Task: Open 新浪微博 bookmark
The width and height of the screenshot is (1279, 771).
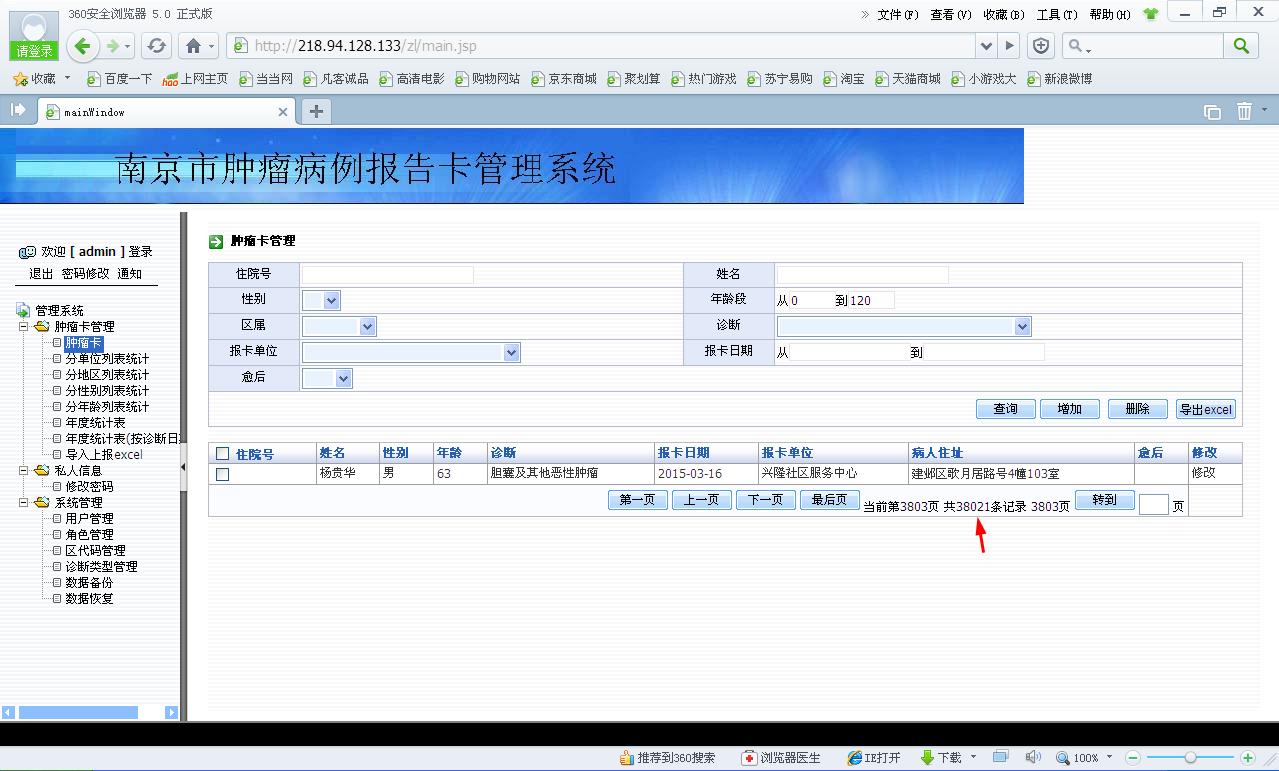Action: (1059, 78)
